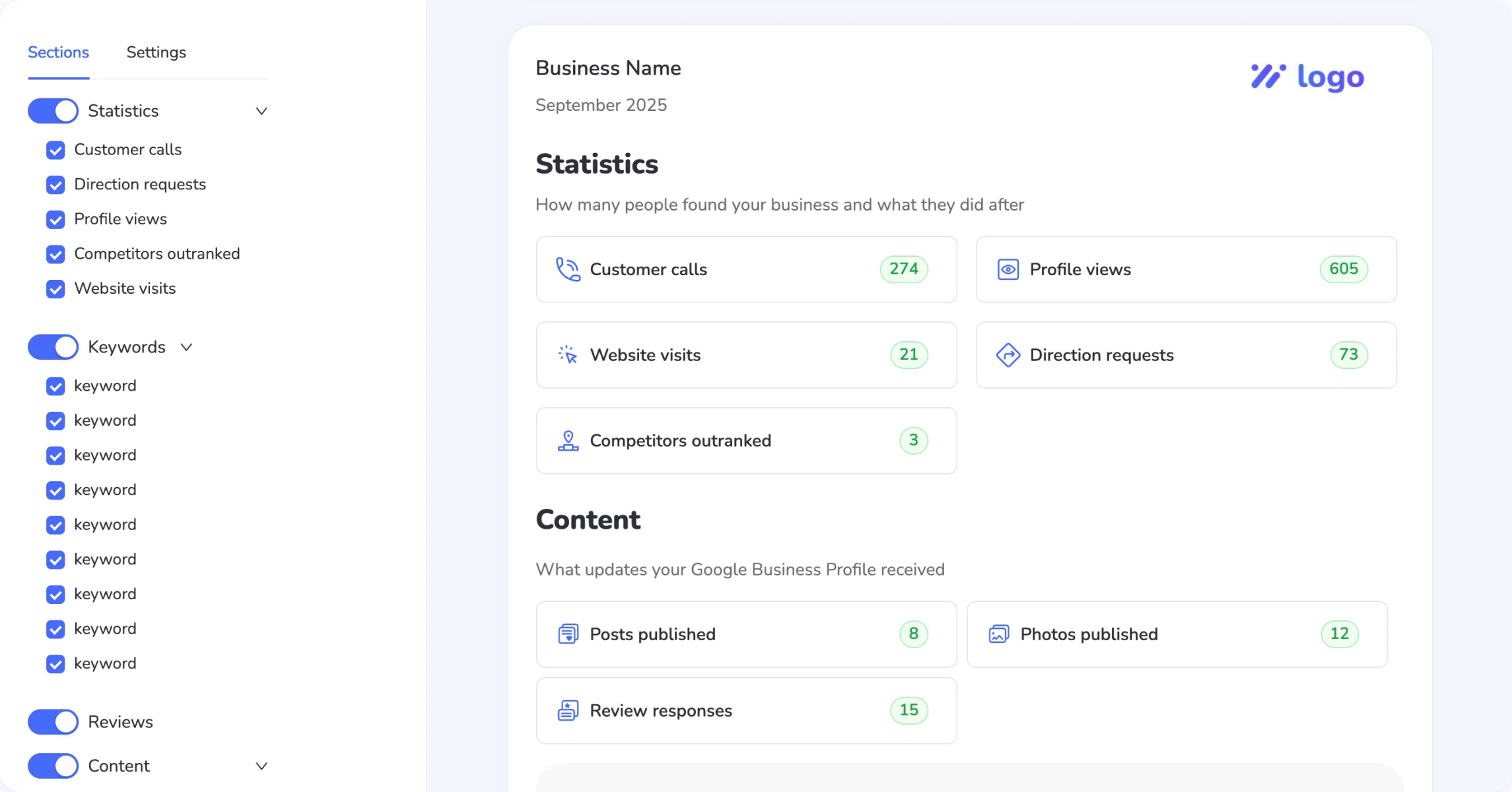Click the Business Name heading text
The image size is (1512, 792).
pyautogui.click(x=607, y=68)
